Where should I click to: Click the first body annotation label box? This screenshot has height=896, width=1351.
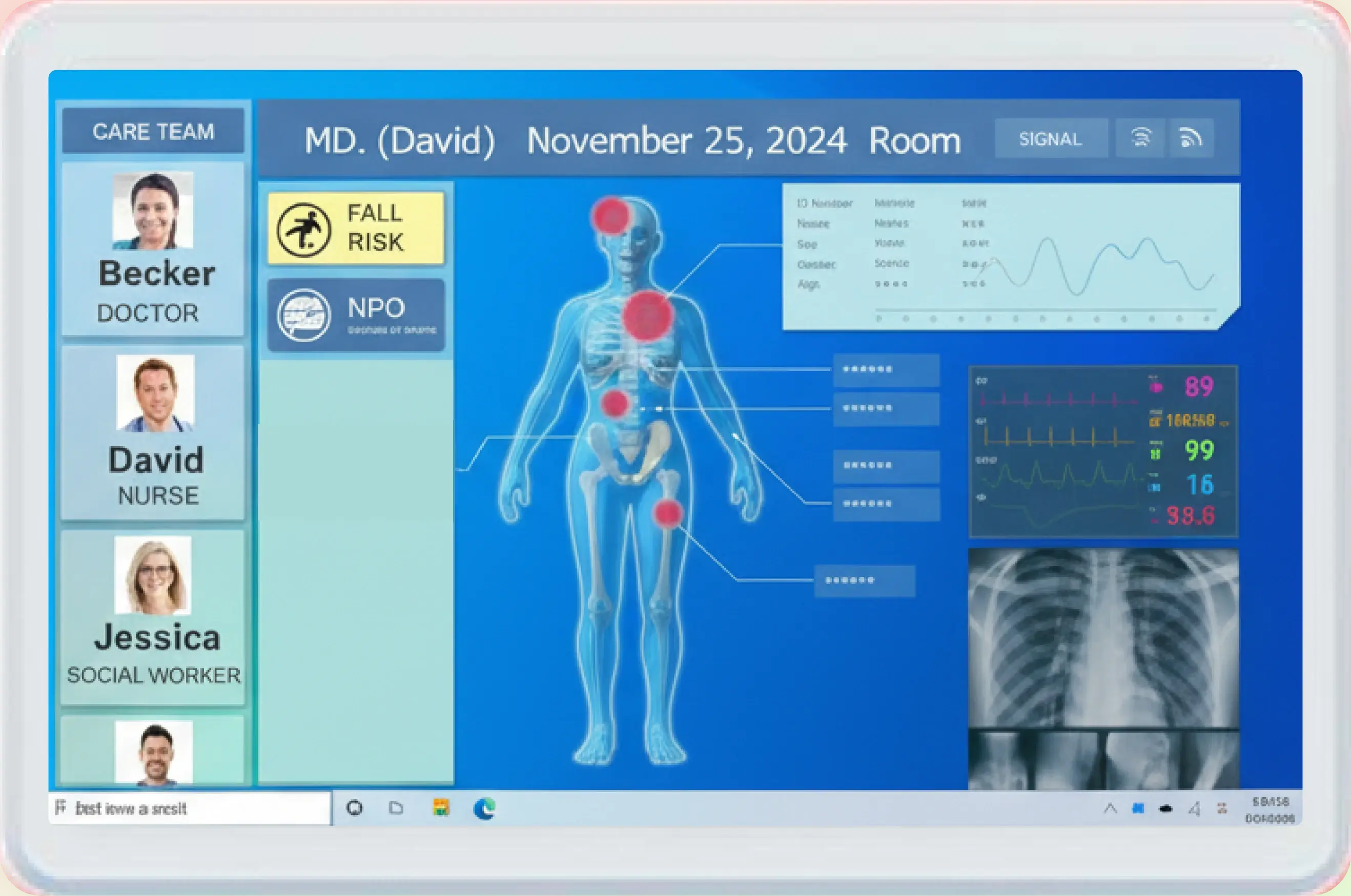886,370
